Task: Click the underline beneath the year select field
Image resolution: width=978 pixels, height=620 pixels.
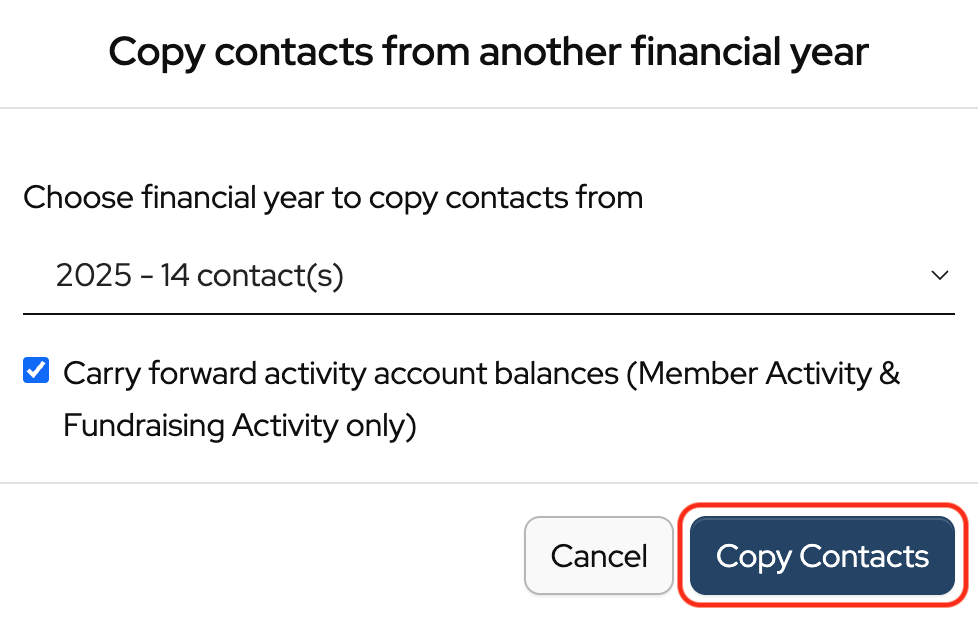Action: tap(488, 313)
